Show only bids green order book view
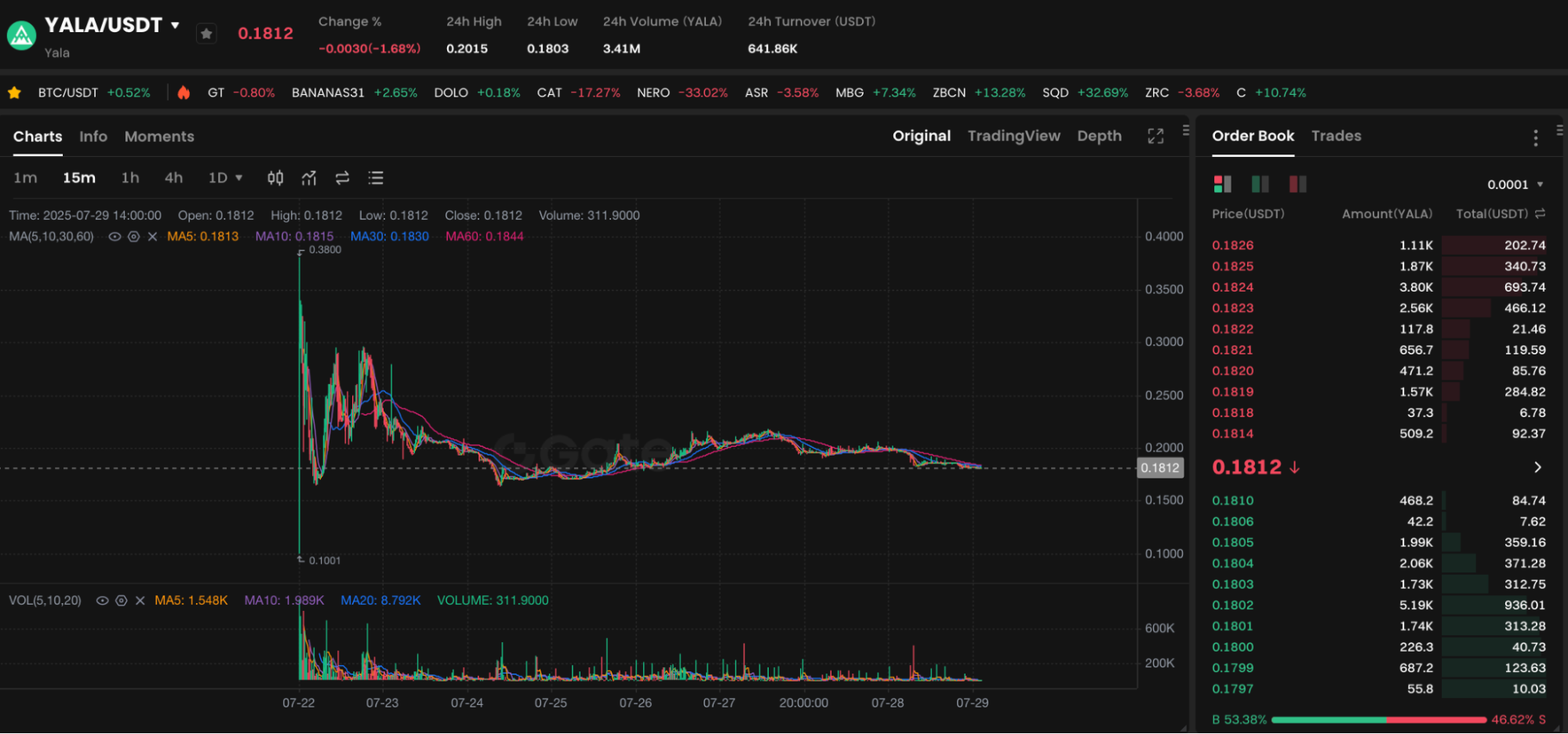Screen dimensions: 1568x734 coord(1260,184)
